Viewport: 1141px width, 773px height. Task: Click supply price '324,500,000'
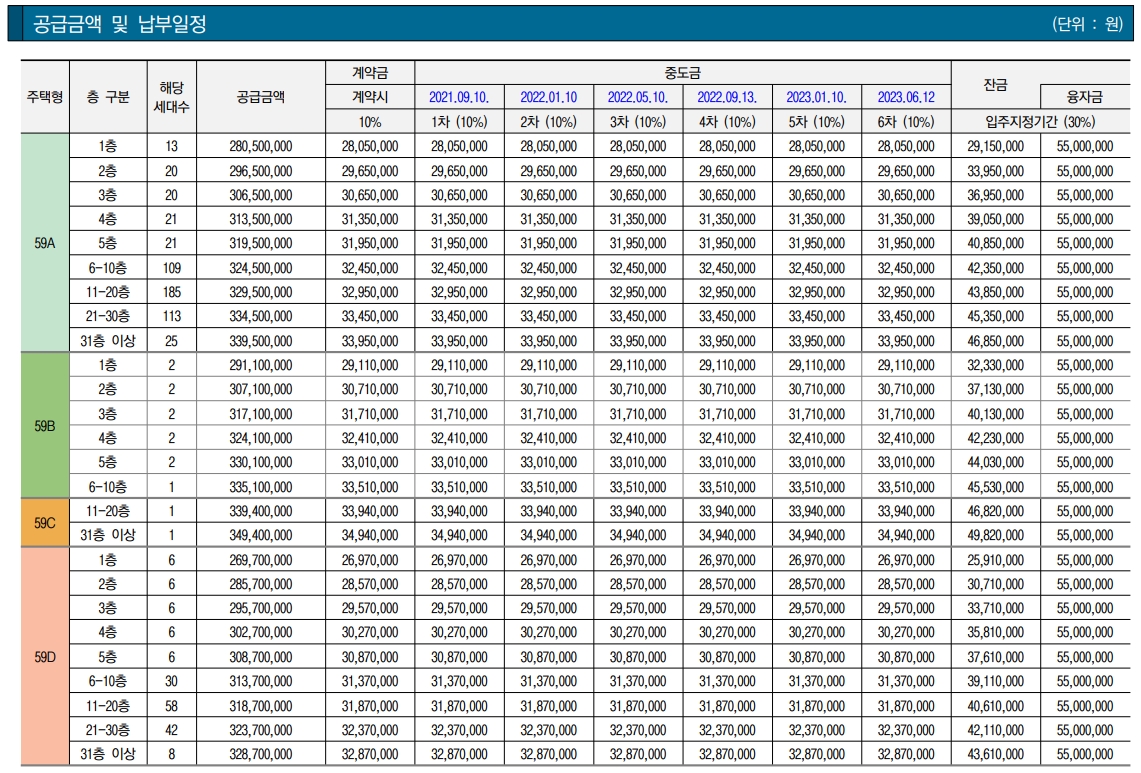(x=261, y=268)
